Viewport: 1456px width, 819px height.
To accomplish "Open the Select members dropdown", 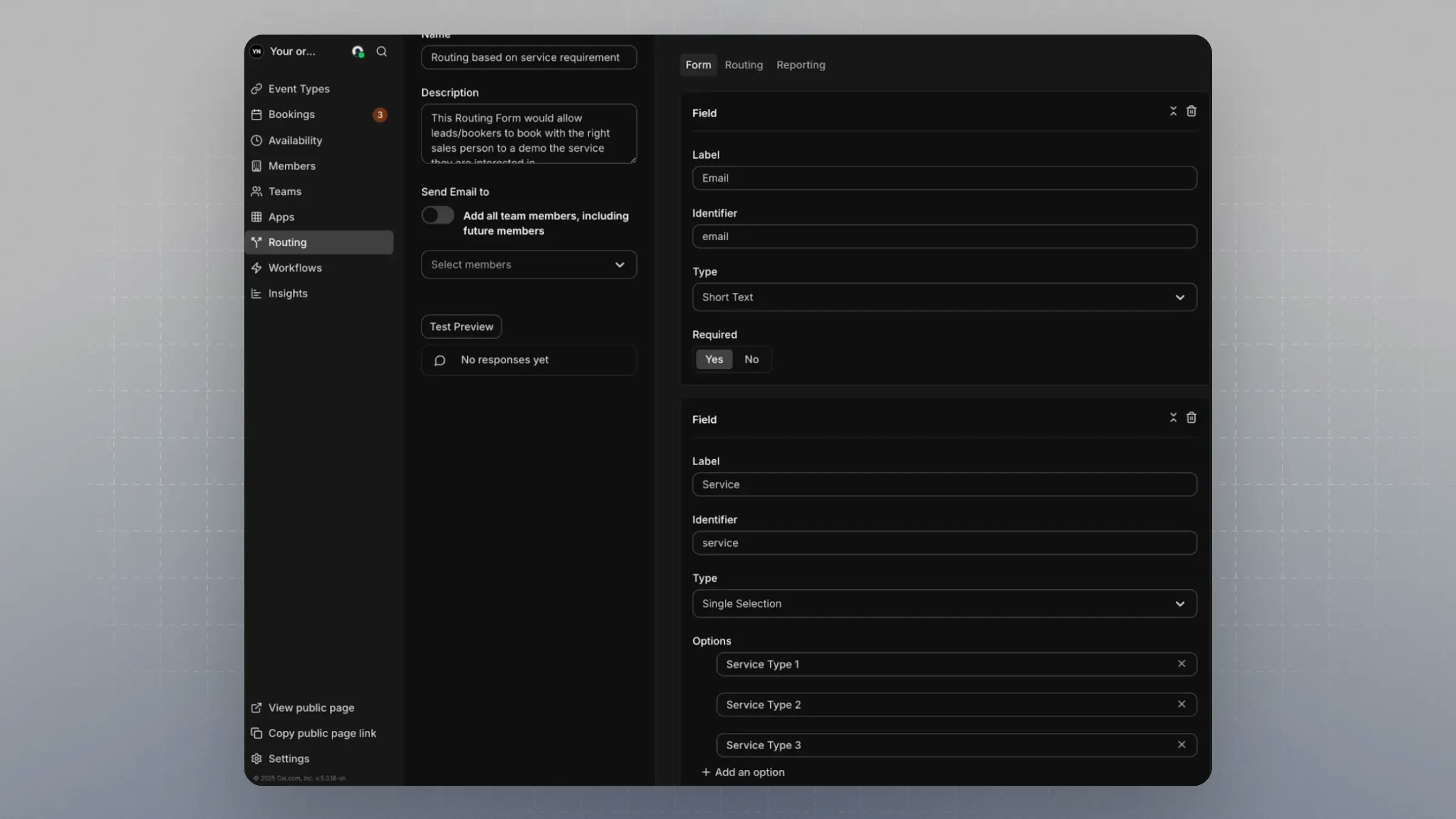I will pyautogui.click(x=528, y=265).
